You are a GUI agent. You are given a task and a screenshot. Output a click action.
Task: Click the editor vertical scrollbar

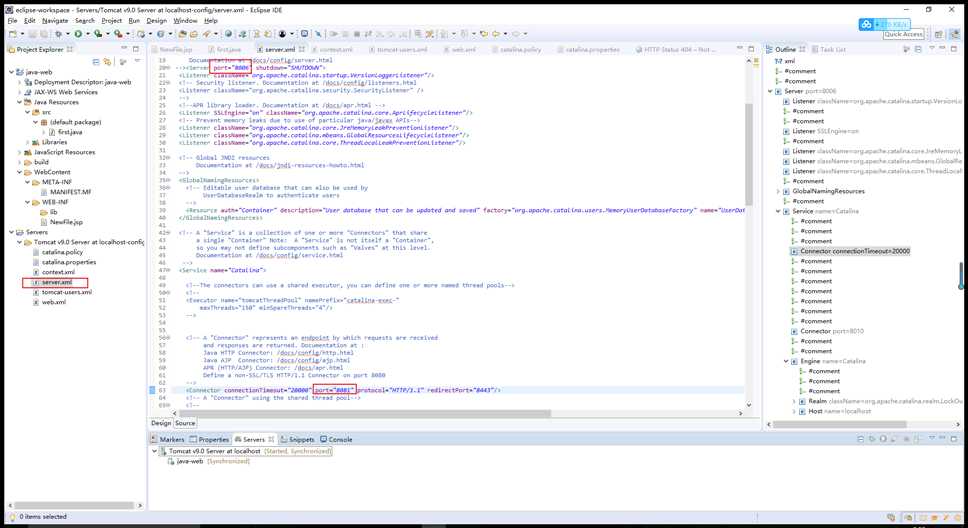[x=749, y=155]
